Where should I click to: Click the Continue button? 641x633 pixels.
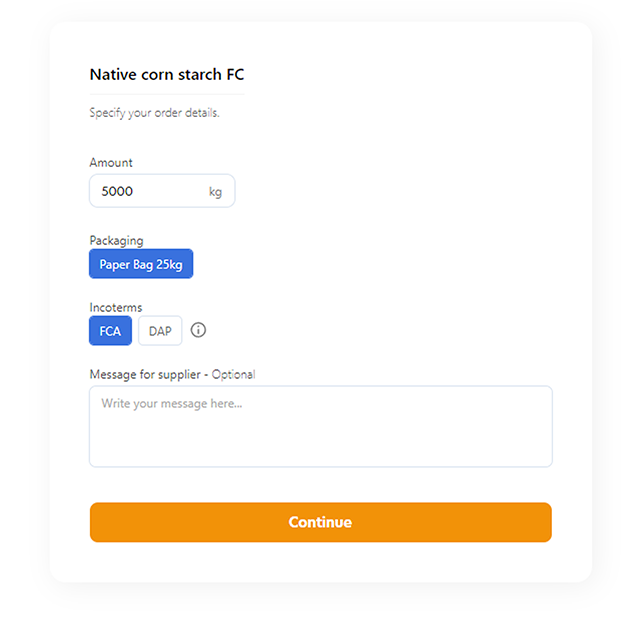[x=321, y=522]
